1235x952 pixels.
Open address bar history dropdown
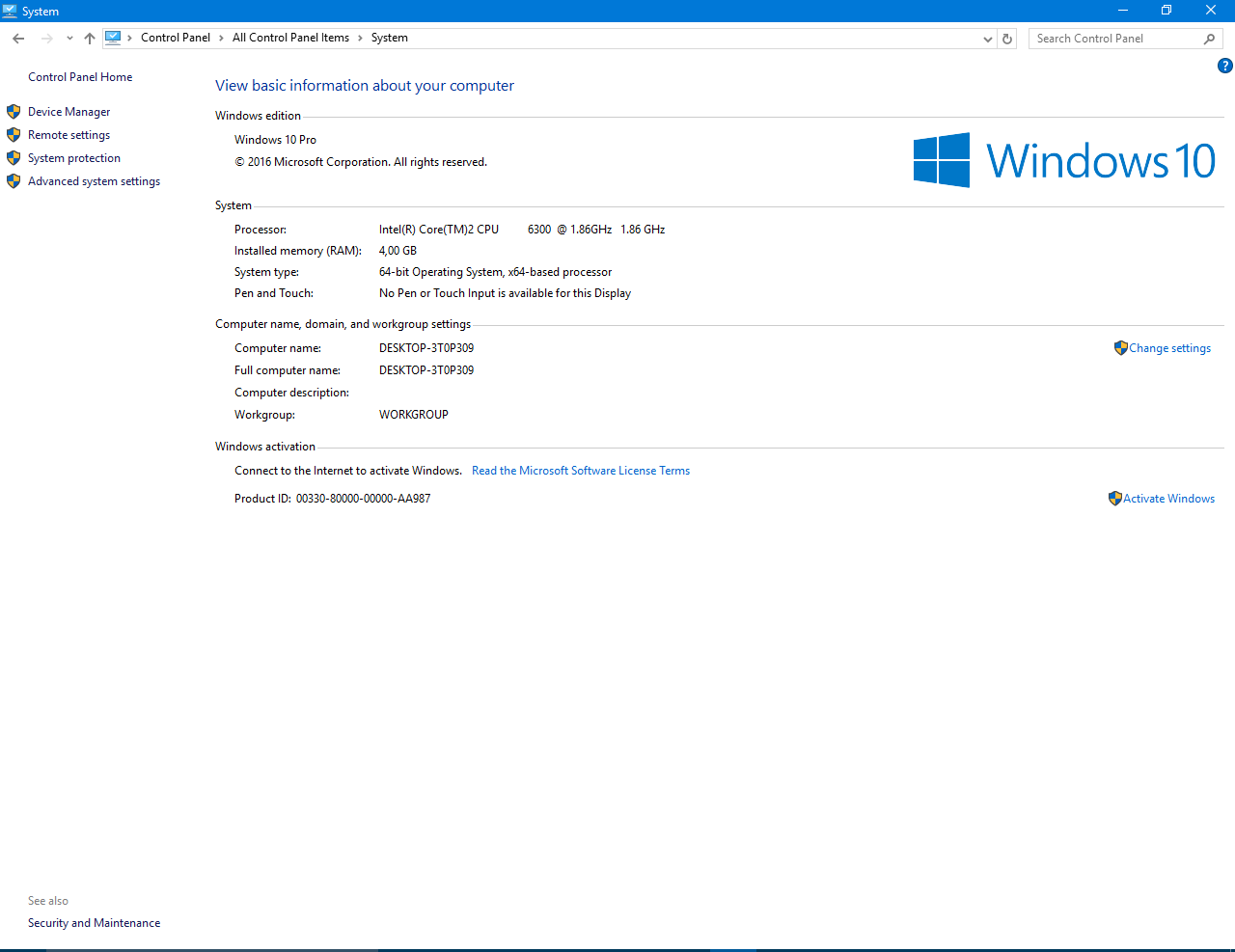[987, 39]
